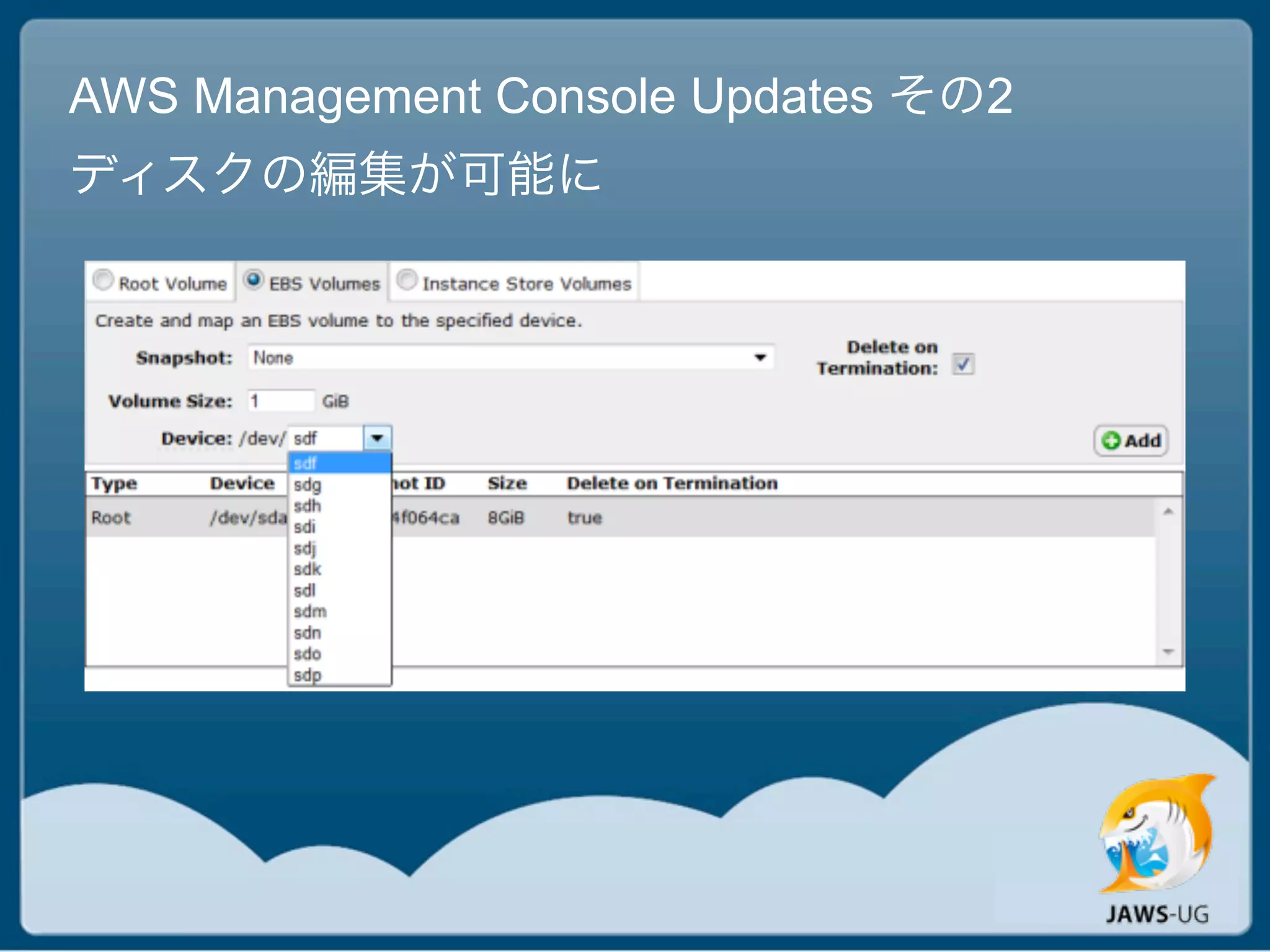Pick sdl from the device list
Viewport: 1270px width, 952px height.
coord(340,590)
